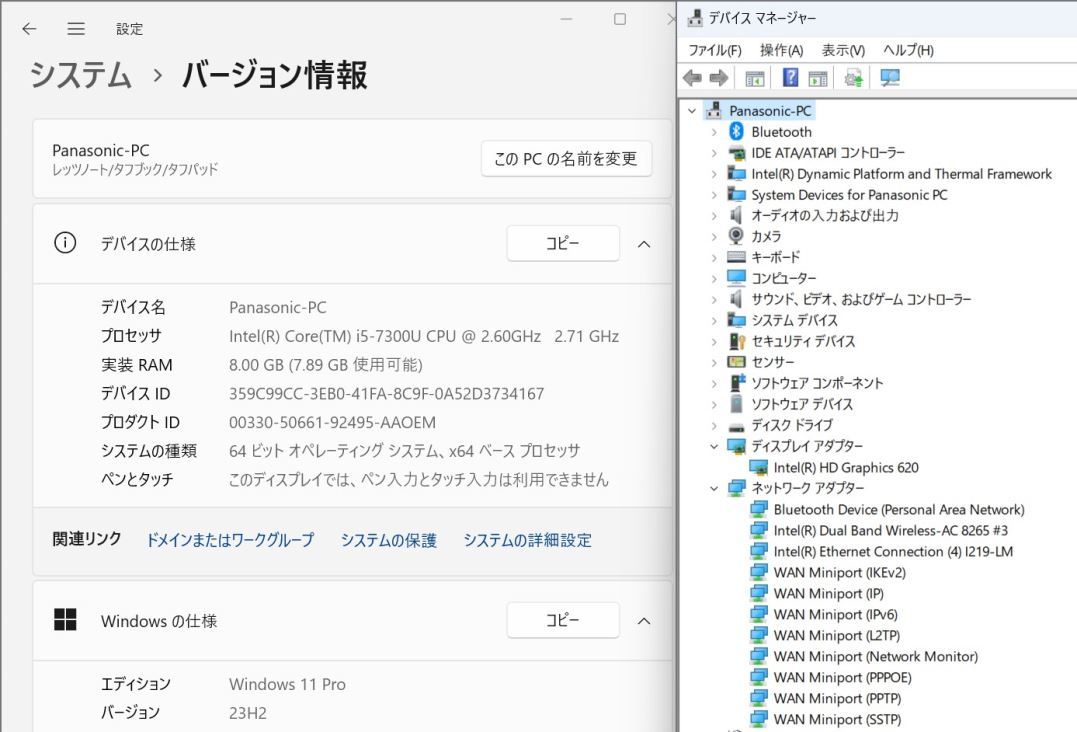
Task: Open the 操作(A) menu
Action: (782, 50)
